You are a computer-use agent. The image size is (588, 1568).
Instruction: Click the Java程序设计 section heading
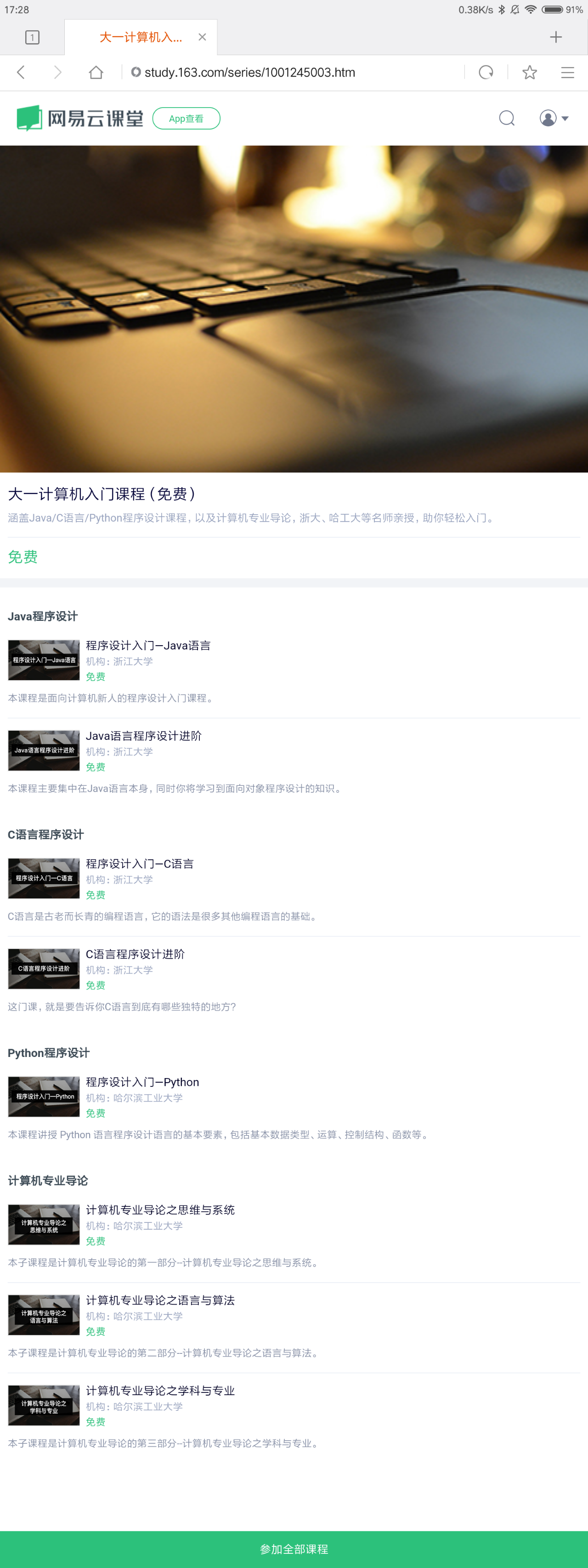coord(43,616)
